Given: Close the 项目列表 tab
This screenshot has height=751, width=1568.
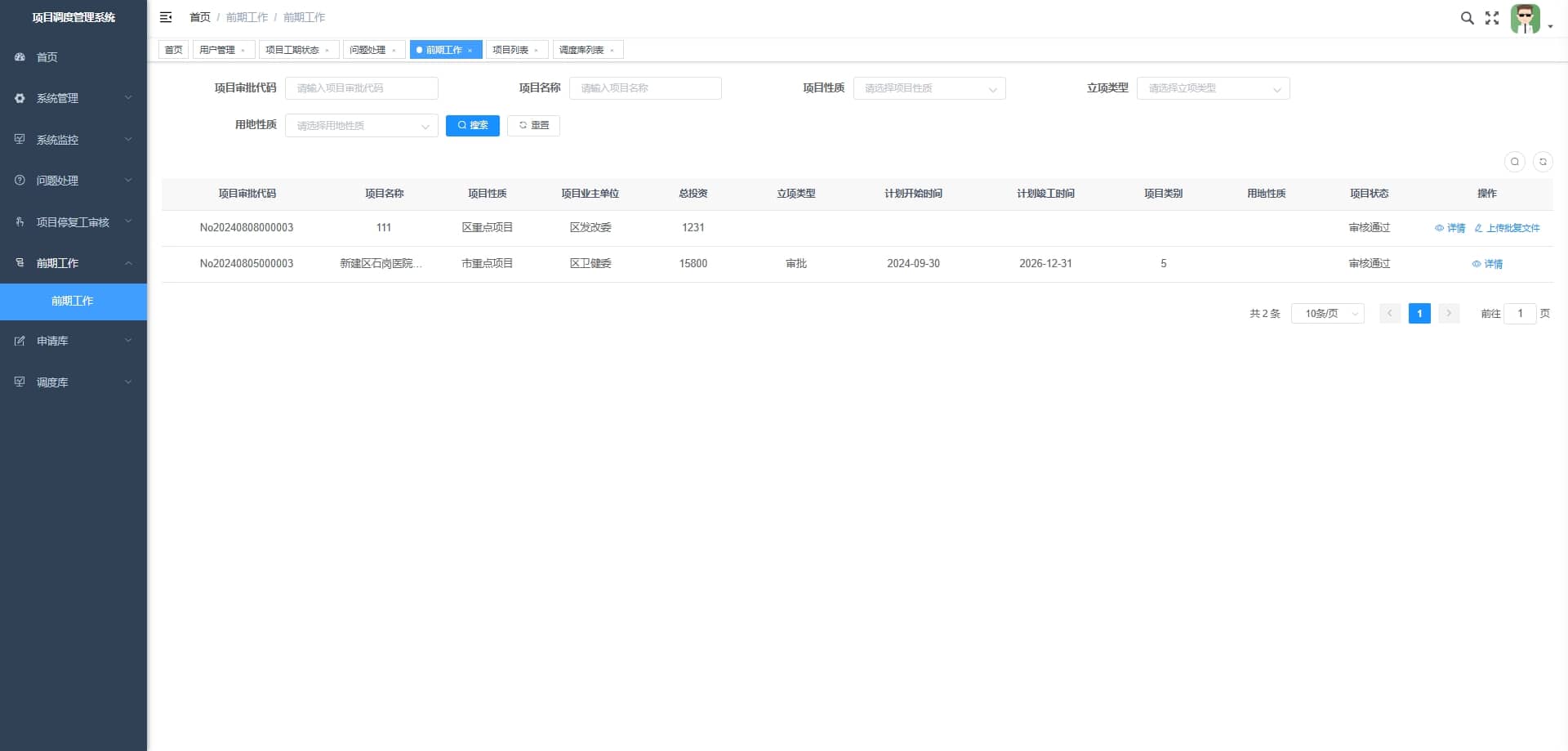Looking at the screenshot, I should 537,51.
